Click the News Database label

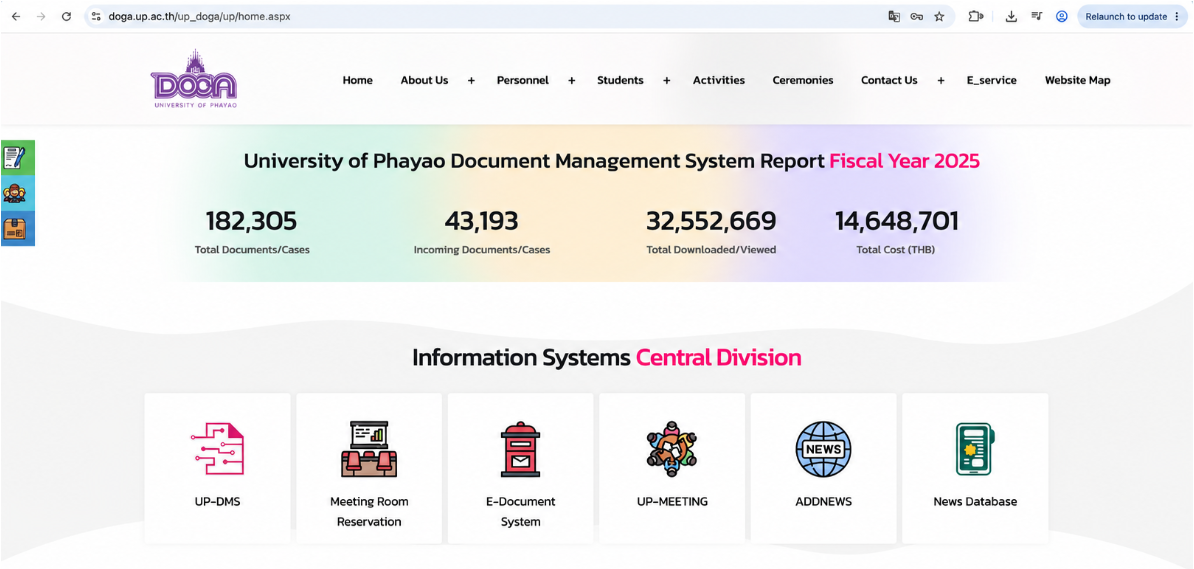pyautogui.click(x=975, y=501)
